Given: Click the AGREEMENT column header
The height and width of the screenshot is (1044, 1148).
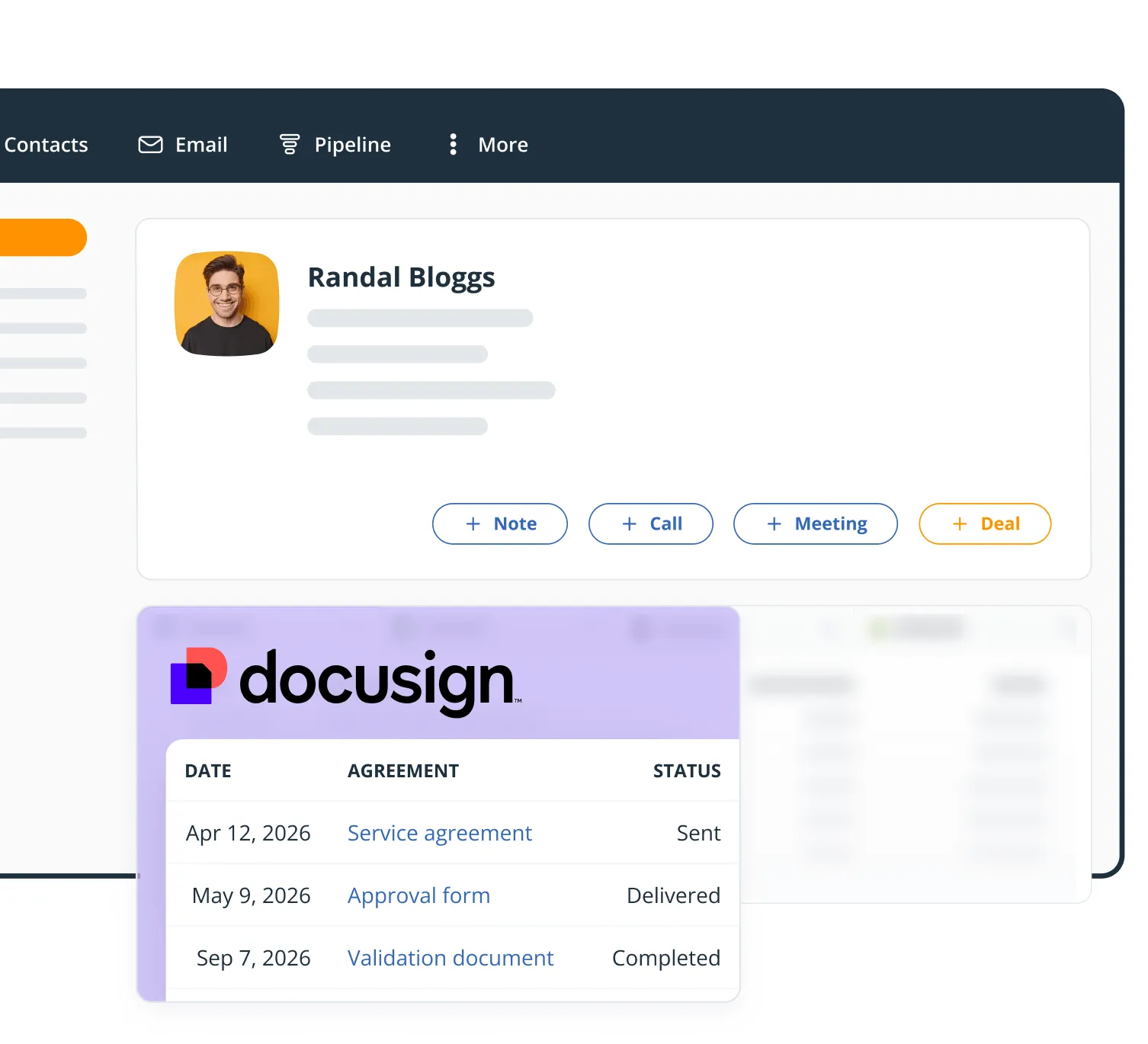Looking at the screenshot, I should pyautogui.click(x=403, y=771).
